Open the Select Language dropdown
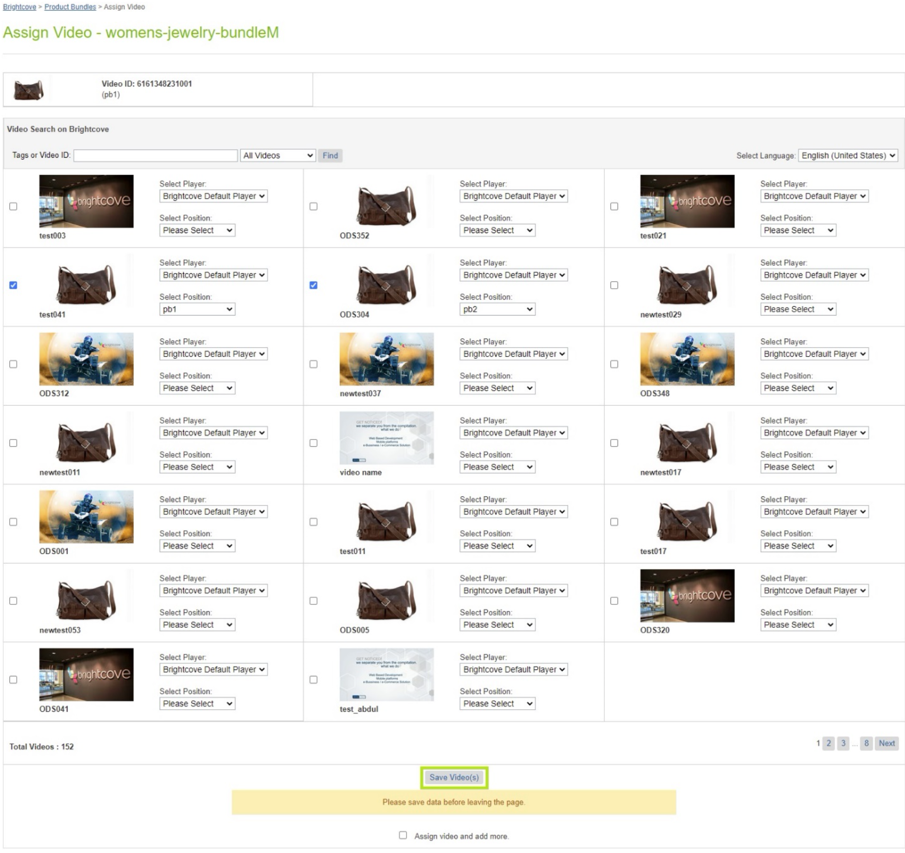 848,155
